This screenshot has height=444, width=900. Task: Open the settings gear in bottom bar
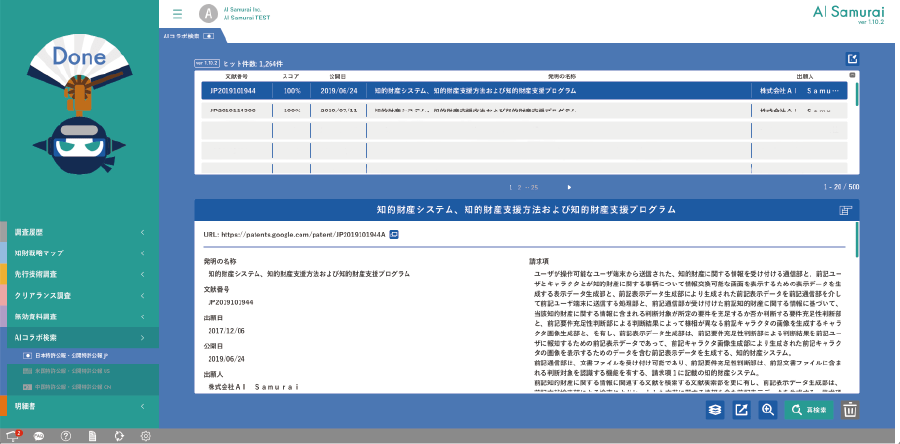(x=146, y=436)
